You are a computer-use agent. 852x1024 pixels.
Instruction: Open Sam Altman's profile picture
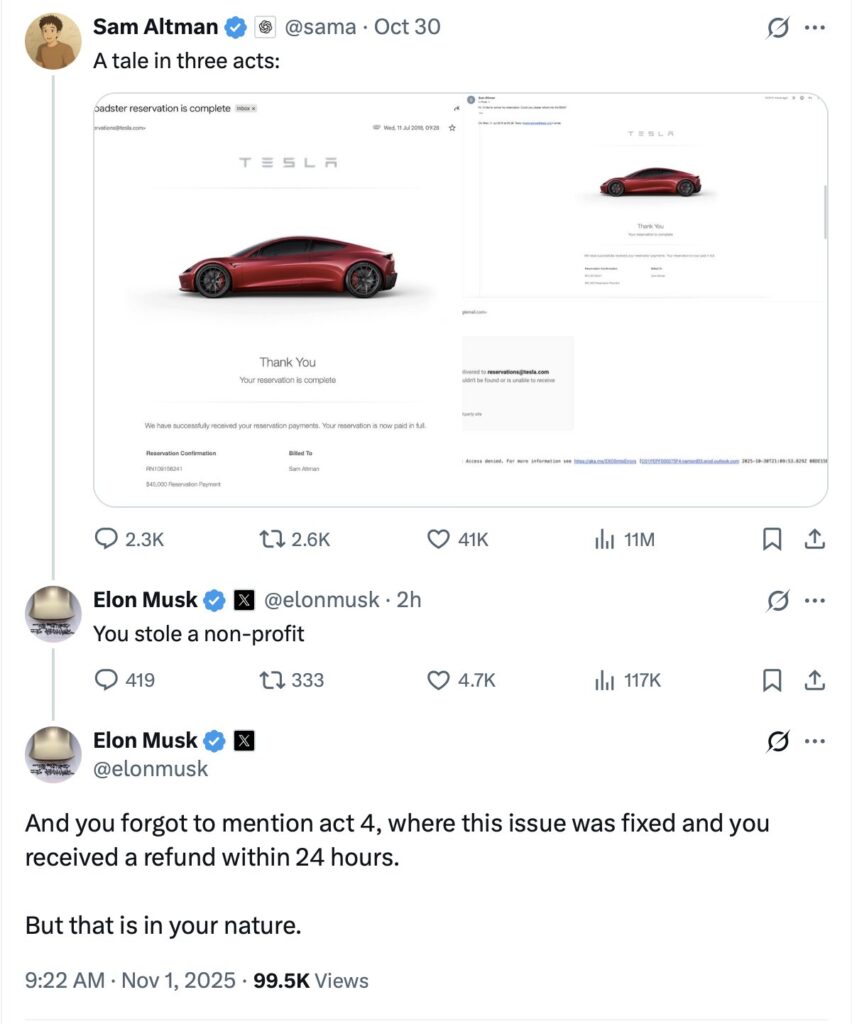pos(52,41)
